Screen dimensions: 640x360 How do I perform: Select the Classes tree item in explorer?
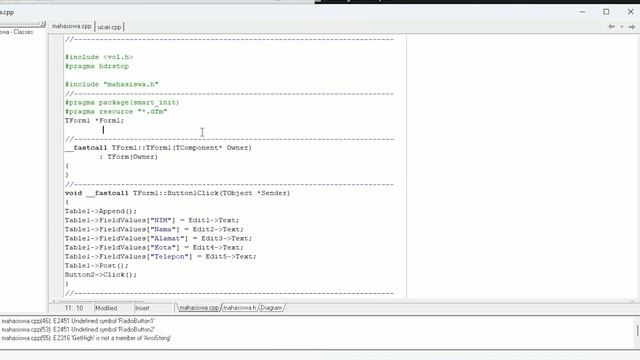17,32
